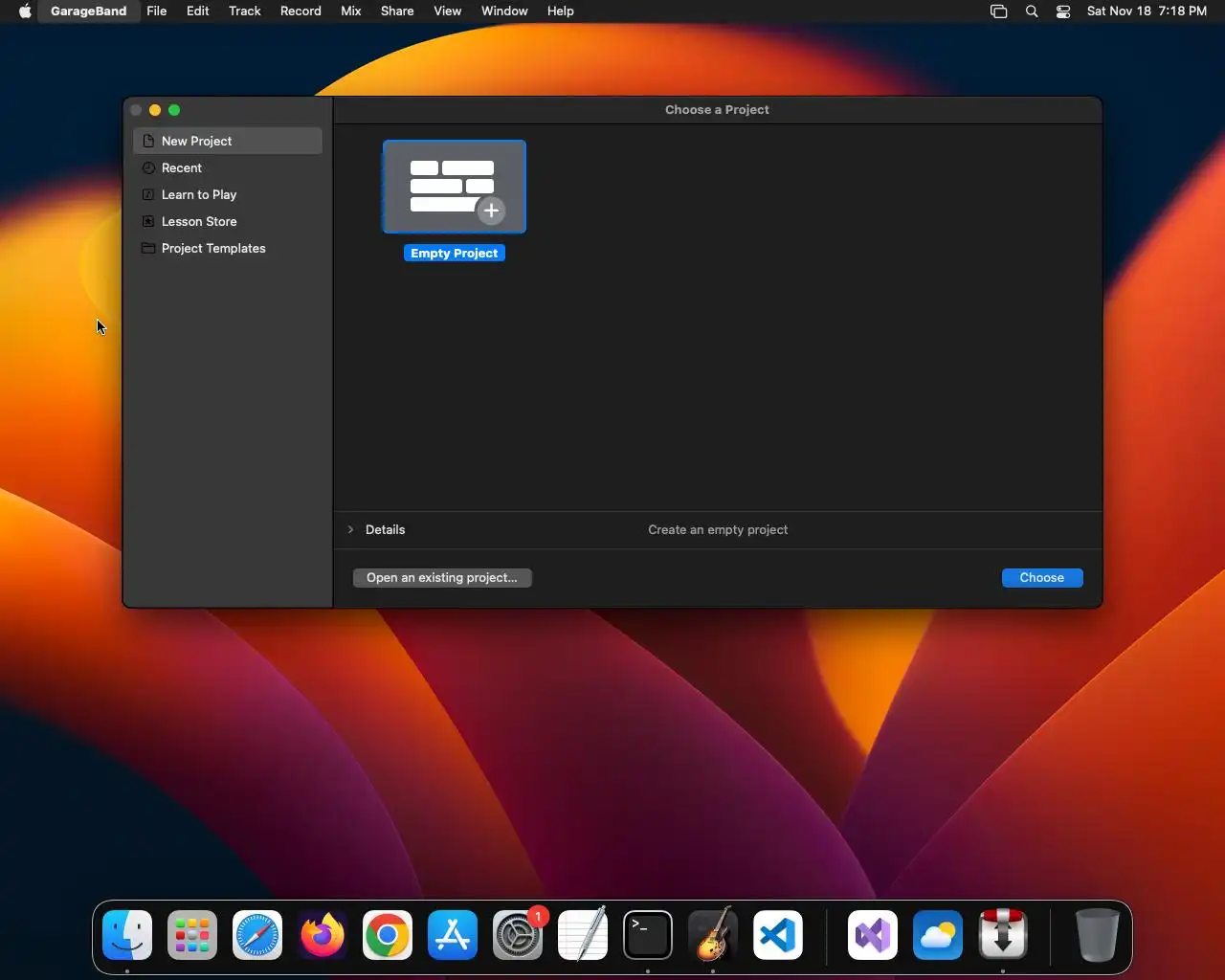Select New Project in the sidebar

[x=228, y=141]
